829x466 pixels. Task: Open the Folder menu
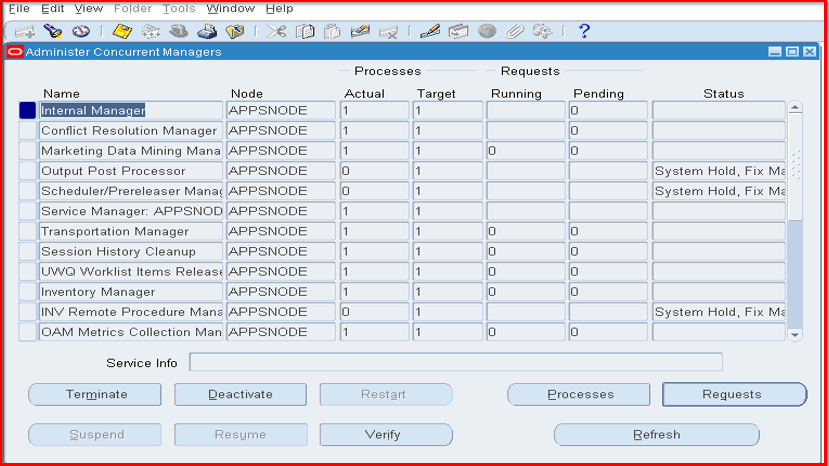coord(133,8)
